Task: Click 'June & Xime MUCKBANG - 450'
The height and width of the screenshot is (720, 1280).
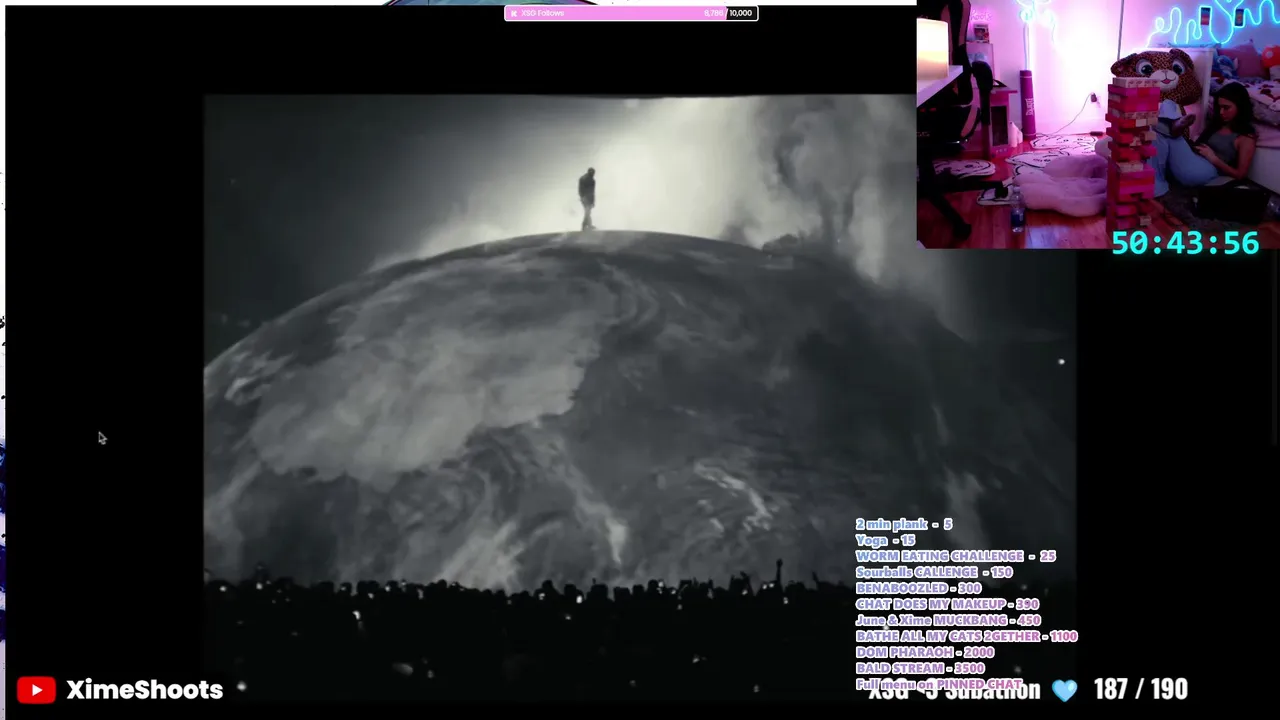Action: click(948, 620)
